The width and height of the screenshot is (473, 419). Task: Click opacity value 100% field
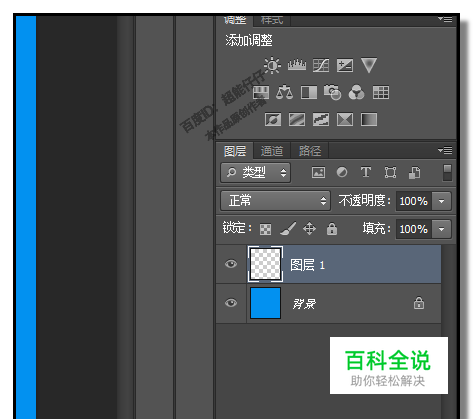pyautogui.click(x=414, y=201)
